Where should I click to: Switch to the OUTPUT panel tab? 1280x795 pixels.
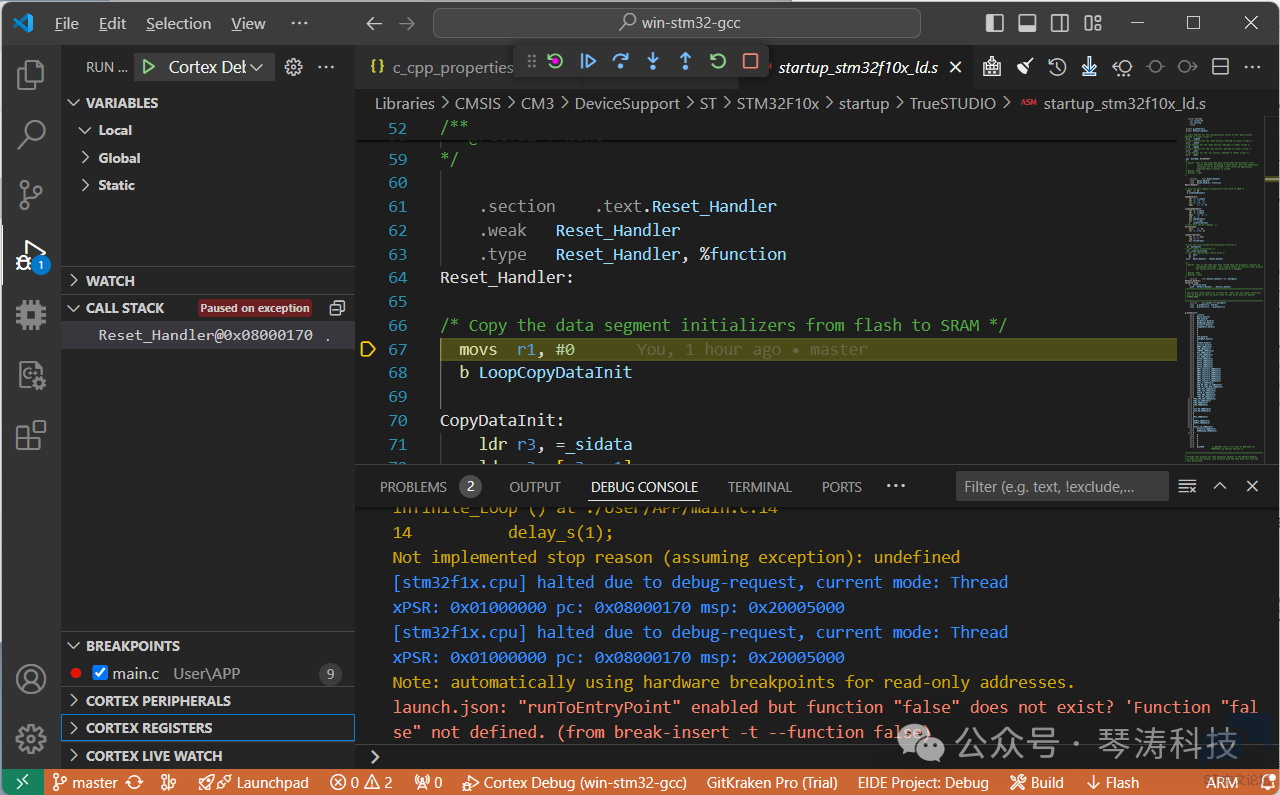point(535,487)
